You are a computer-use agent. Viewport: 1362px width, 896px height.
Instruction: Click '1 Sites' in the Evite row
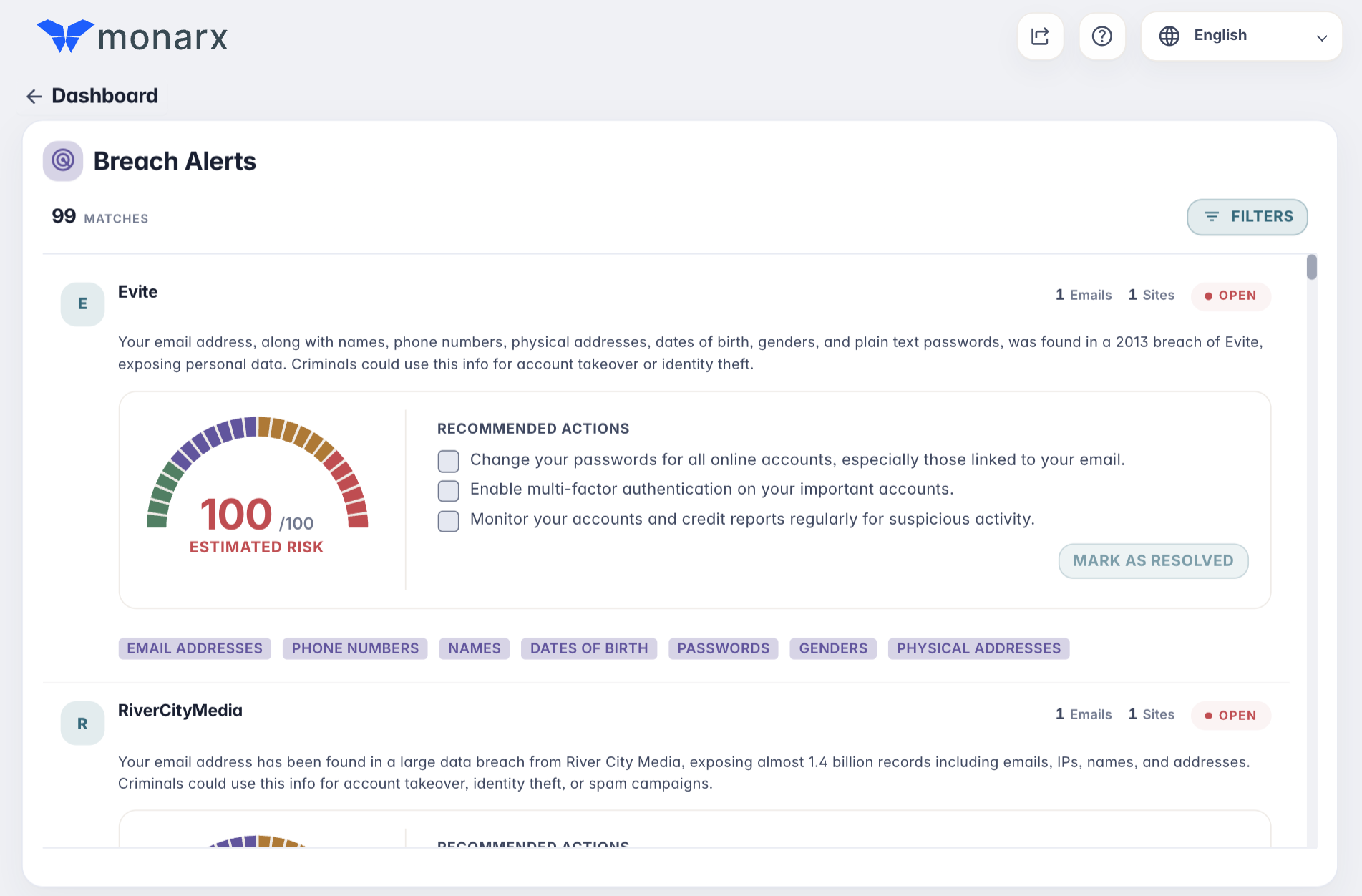coord(1152,295)
